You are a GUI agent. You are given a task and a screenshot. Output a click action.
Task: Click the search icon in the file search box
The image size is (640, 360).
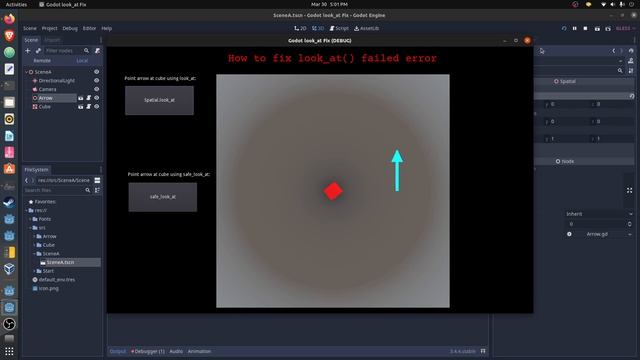(88, 190)
